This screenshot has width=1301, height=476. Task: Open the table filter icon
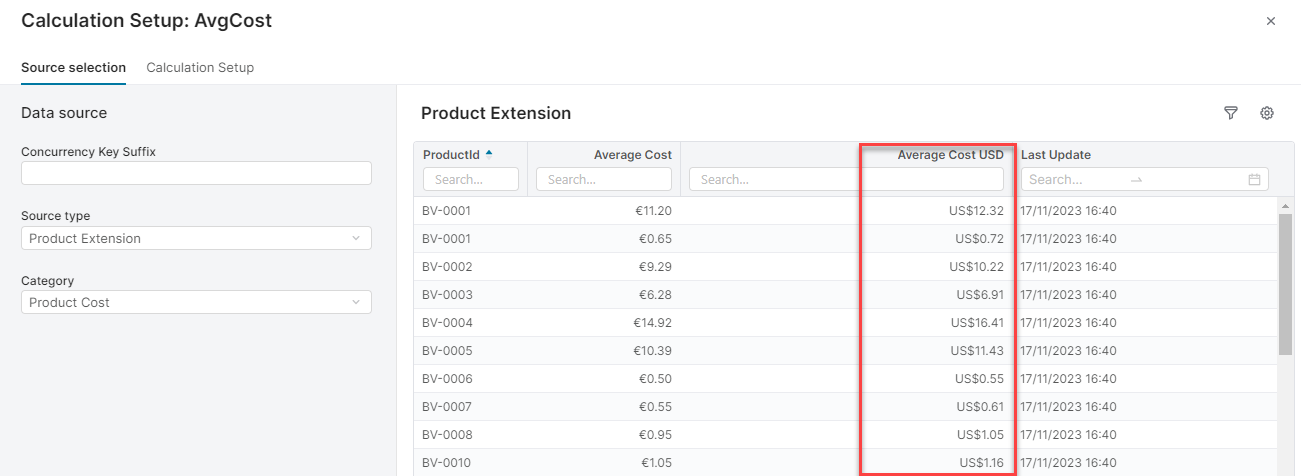point(1231,113)
